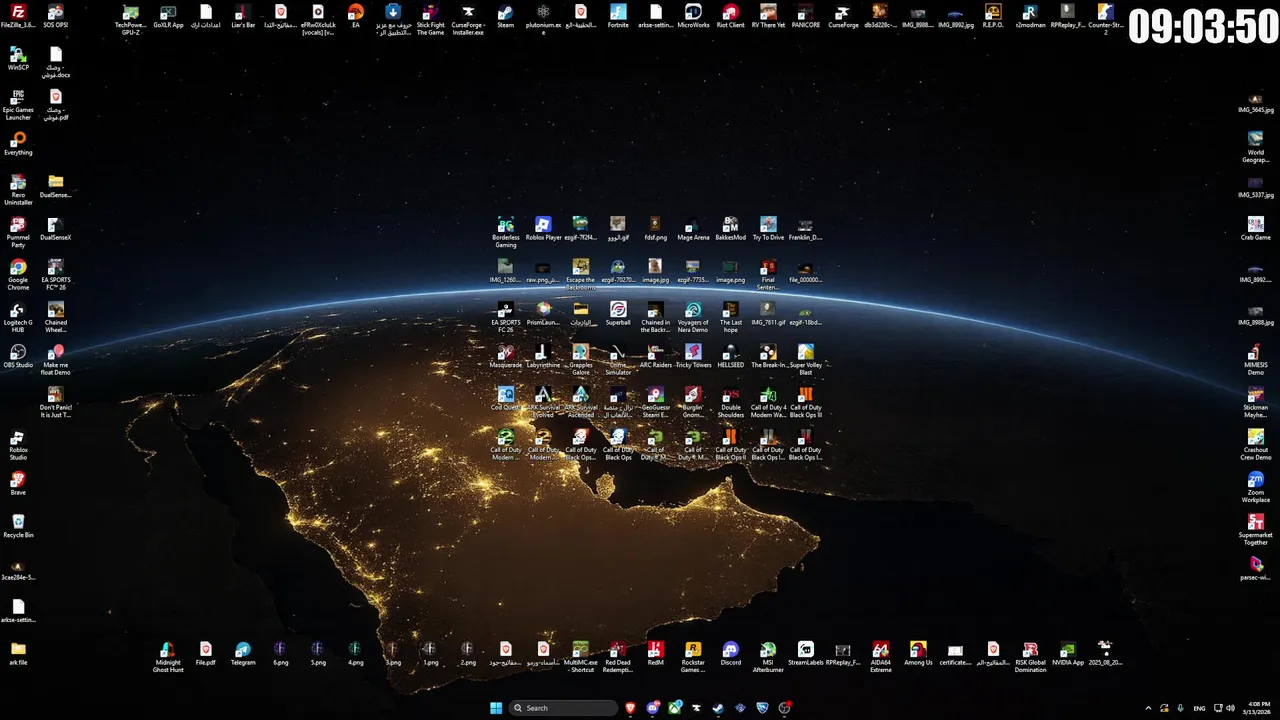Expand the system tray hidden icons

(x=1148, y=708)
